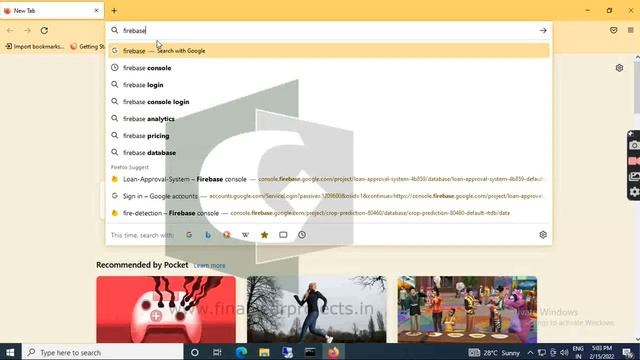The height and width of the screenshot is (360, 640).
Task: Open notification center icon
Action: pos(628,352)
